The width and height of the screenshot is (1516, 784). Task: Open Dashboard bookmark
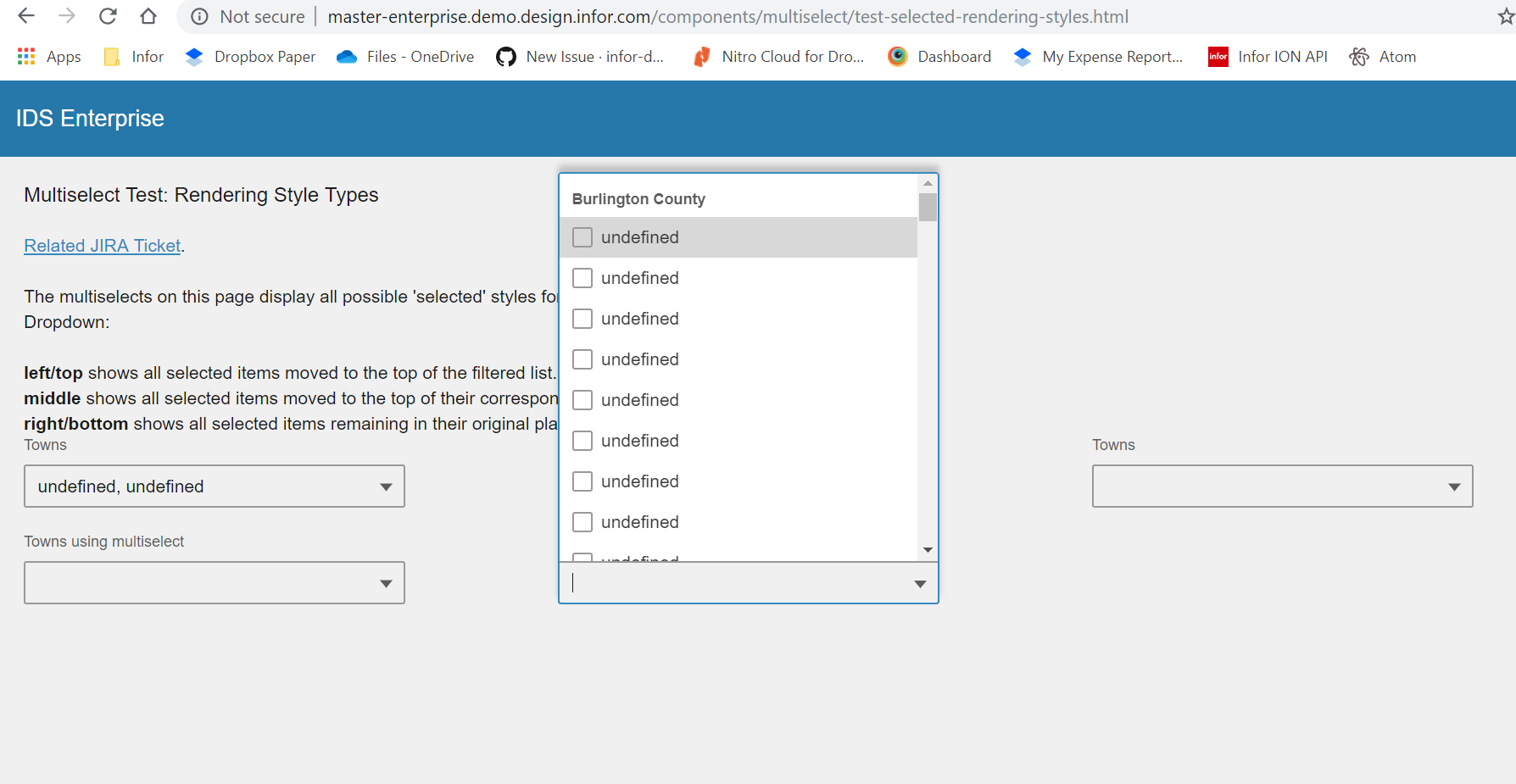(939, 57)
